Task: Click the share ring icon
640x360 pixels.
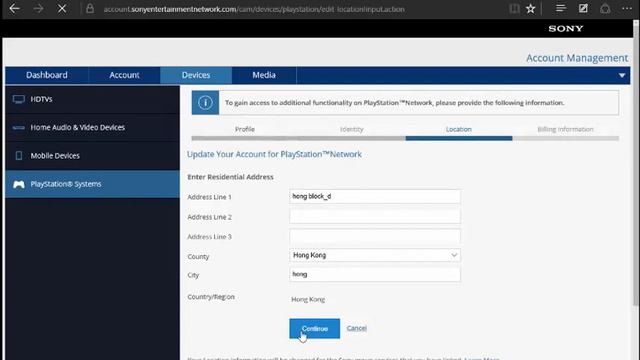Action: point(605,9)
